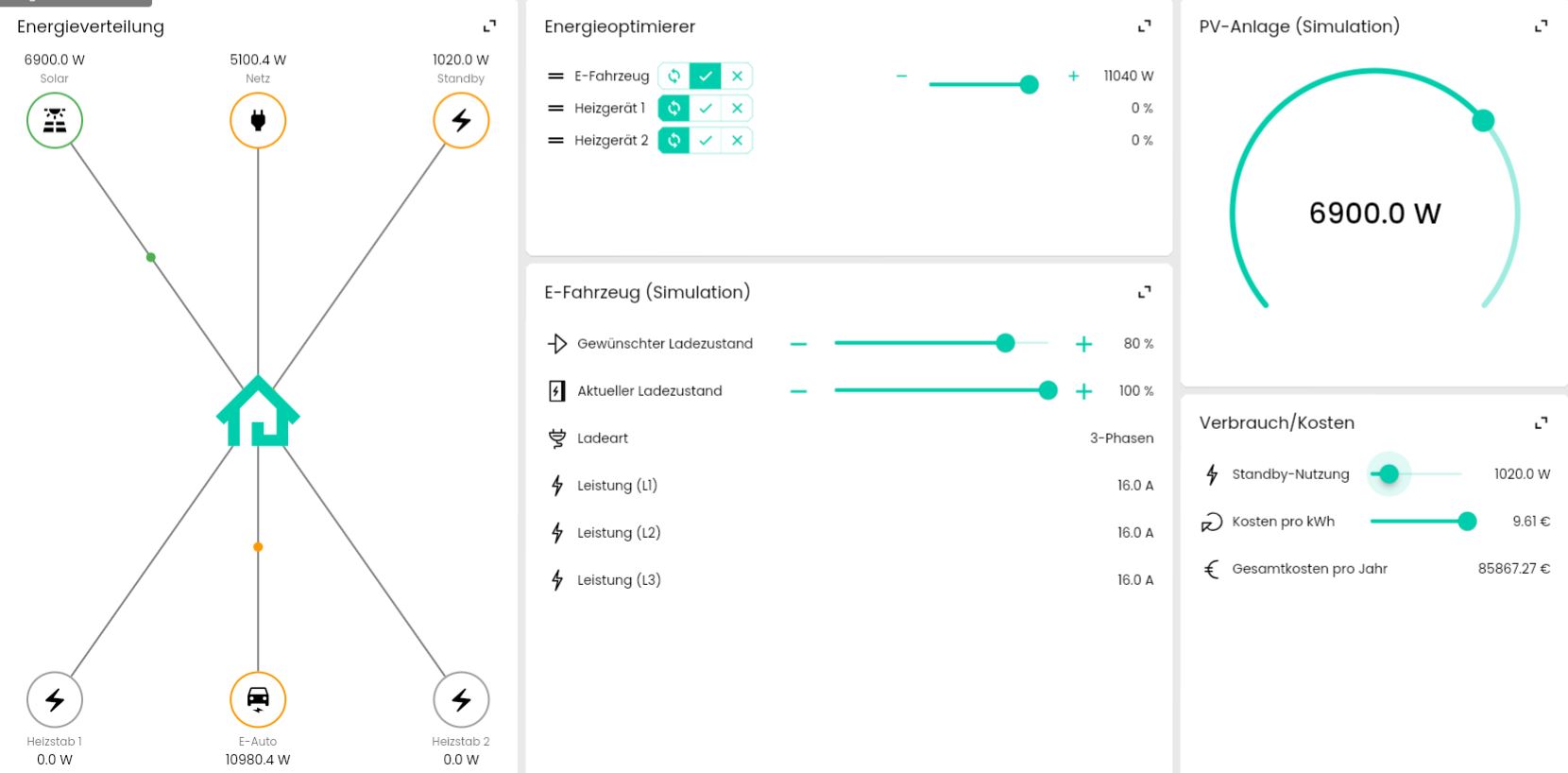The width and height of the screenshot is (1568, 773).
Task: Expand the PV-Anlage (Simulation) panel
Action: tap(1541, 26)
